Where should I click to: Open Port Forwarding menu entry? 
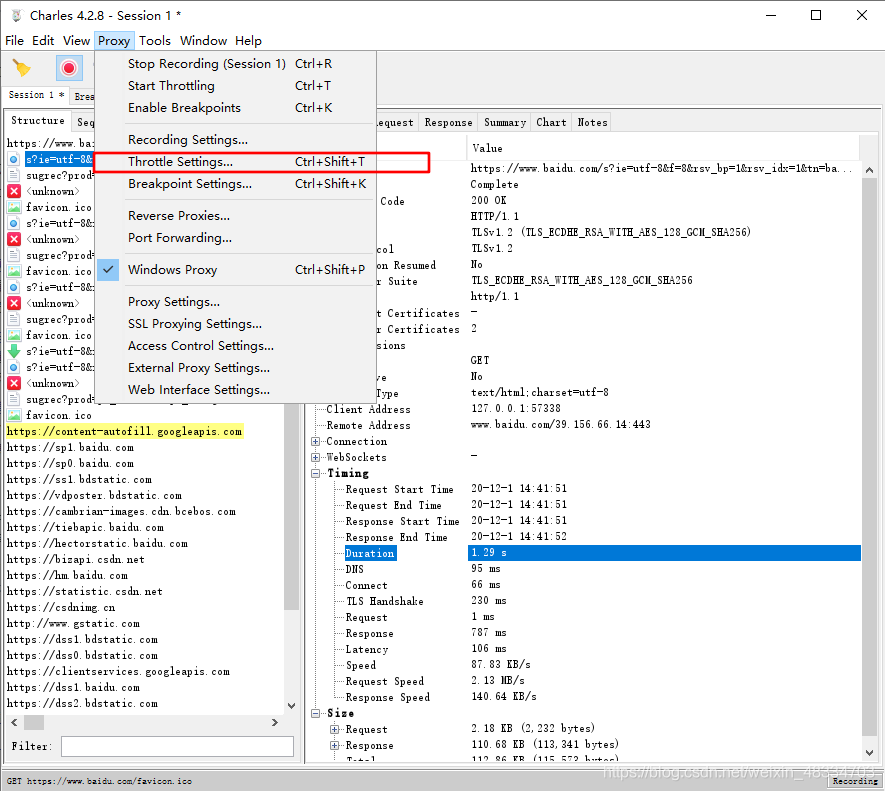(236, 238)
